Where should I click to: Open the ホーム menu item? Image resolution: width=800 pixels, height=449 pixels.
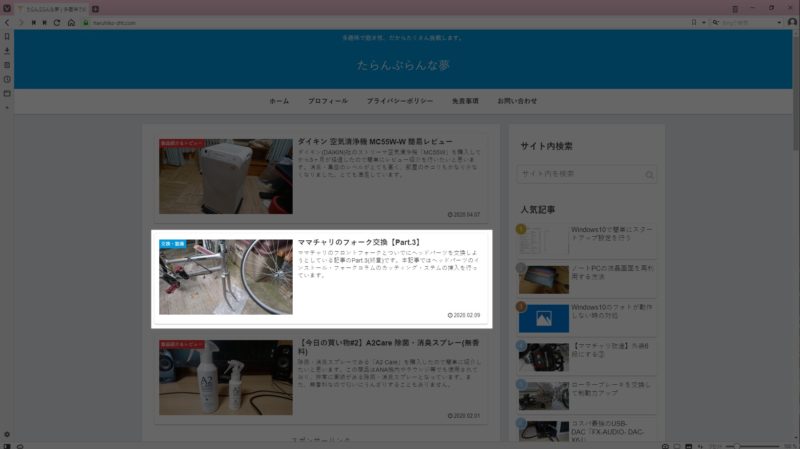coord(279,101)
